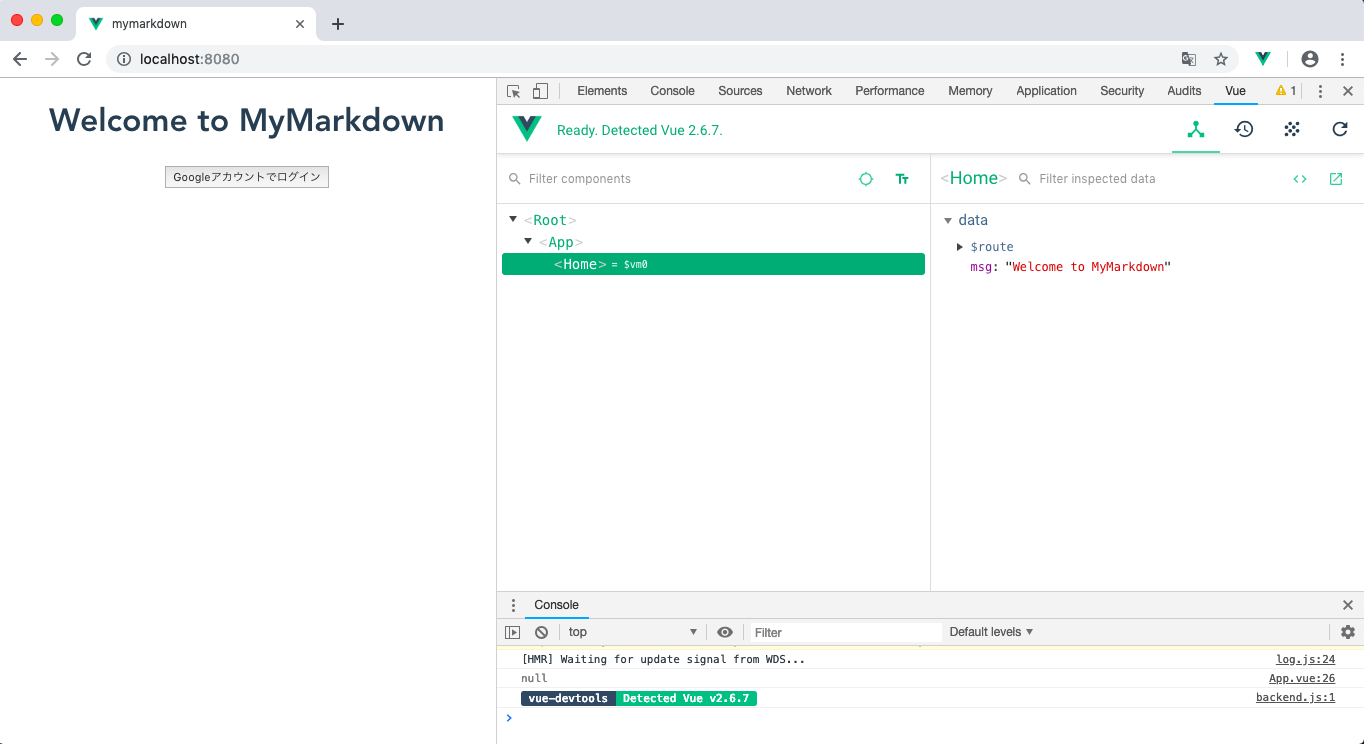Clear console with the ban icon
This screenshot has height=744, width=1364.
click(541, 632)
